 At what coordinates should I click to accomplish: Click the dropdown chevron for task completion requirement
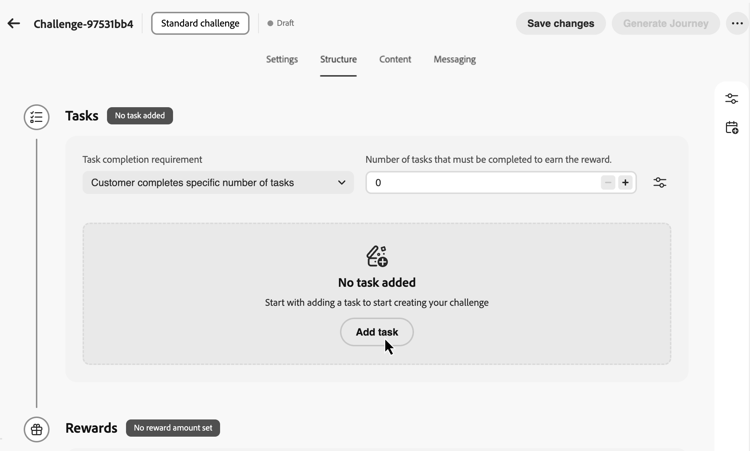(x=342, y=182)
